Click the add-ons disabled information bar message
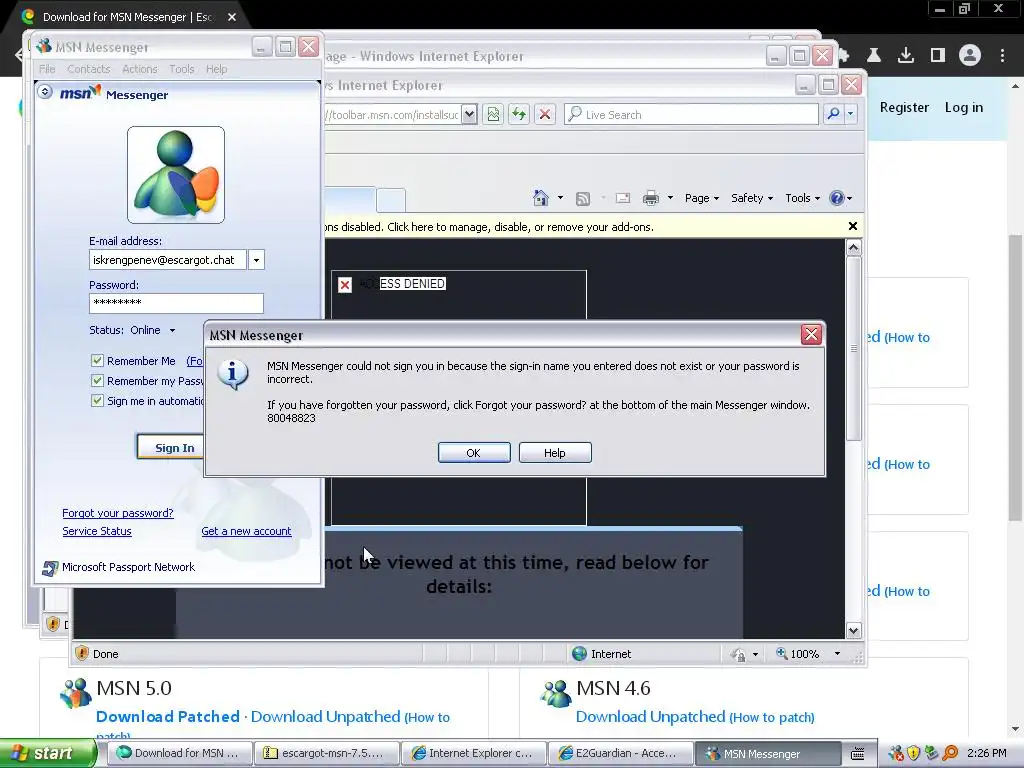 point(490,227)
